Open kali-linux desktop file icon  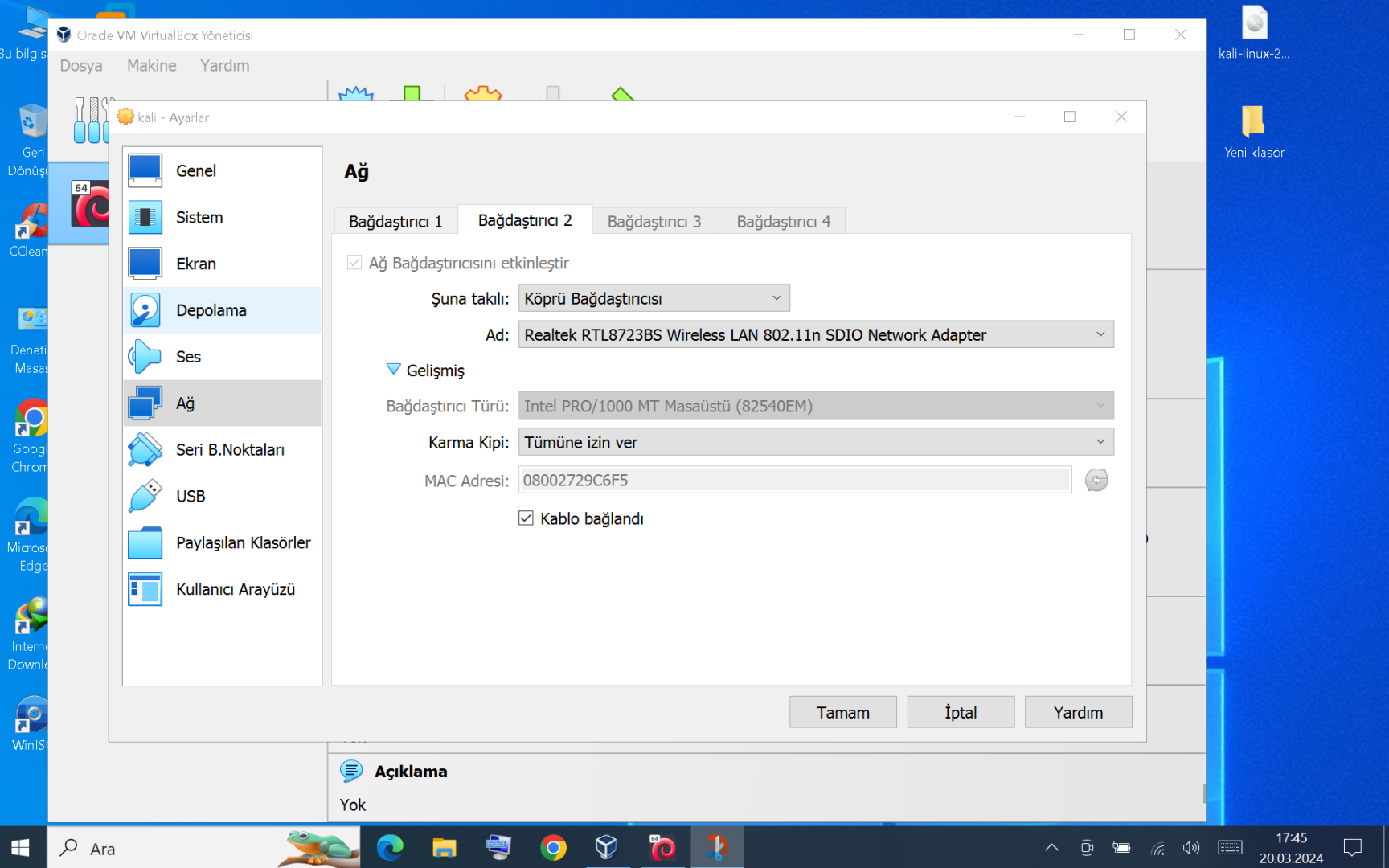(1254, 32)
